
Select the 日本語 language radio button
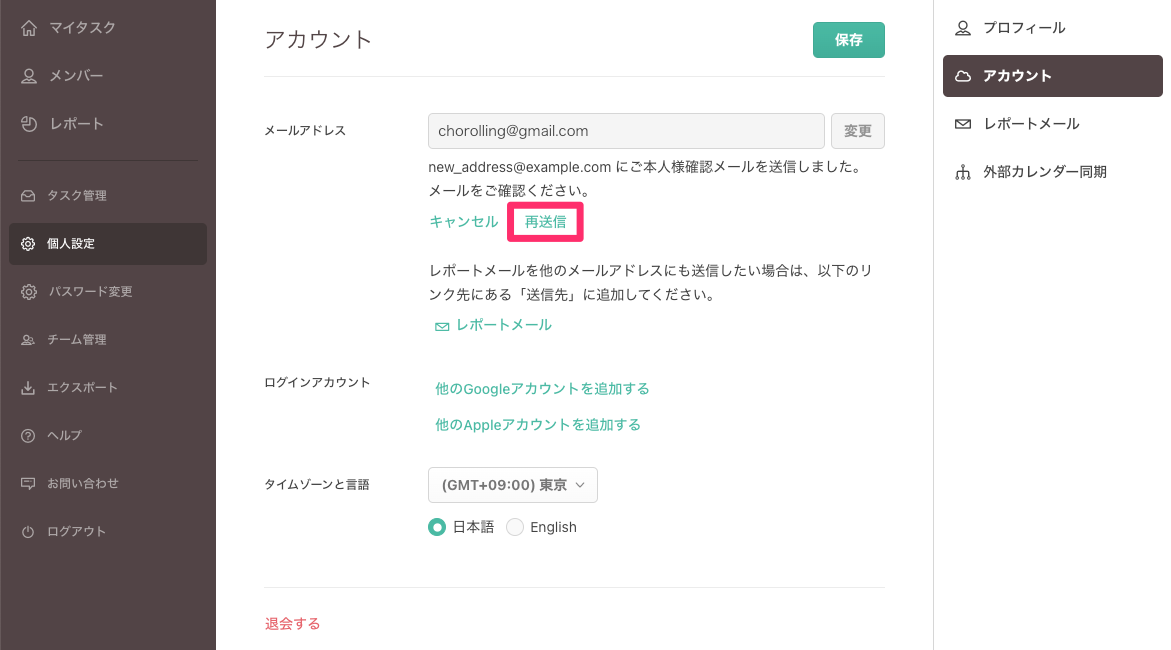coord(437,527)
